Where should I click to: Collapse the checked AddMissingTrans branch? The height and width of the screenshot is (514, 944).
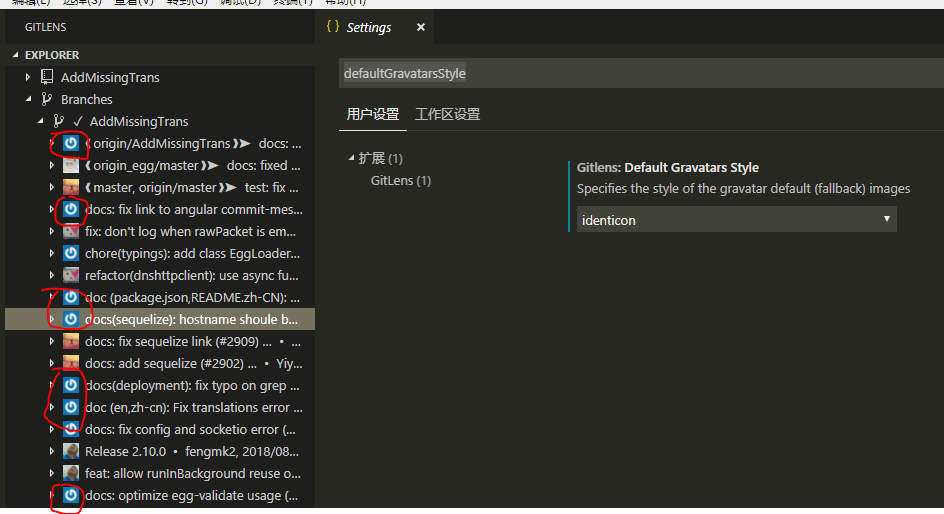40,121
